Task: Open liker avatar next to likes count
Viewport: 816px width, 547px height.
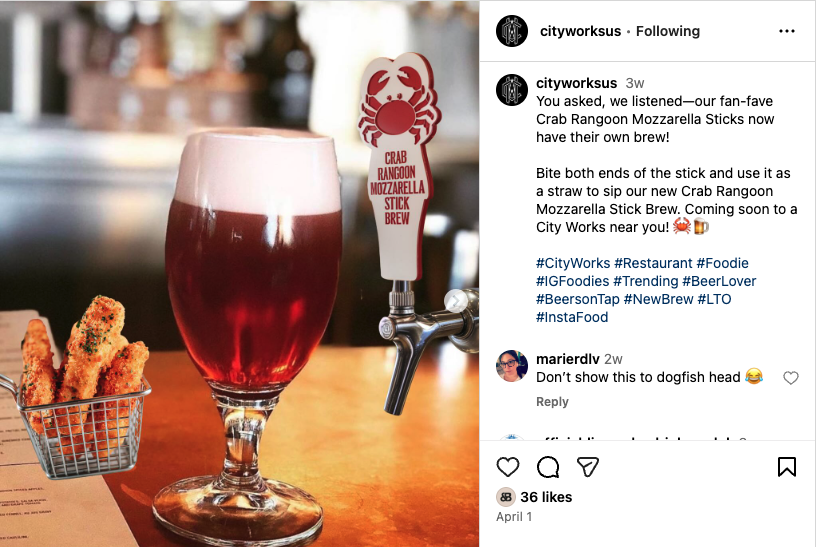Action: pos(505,497)
